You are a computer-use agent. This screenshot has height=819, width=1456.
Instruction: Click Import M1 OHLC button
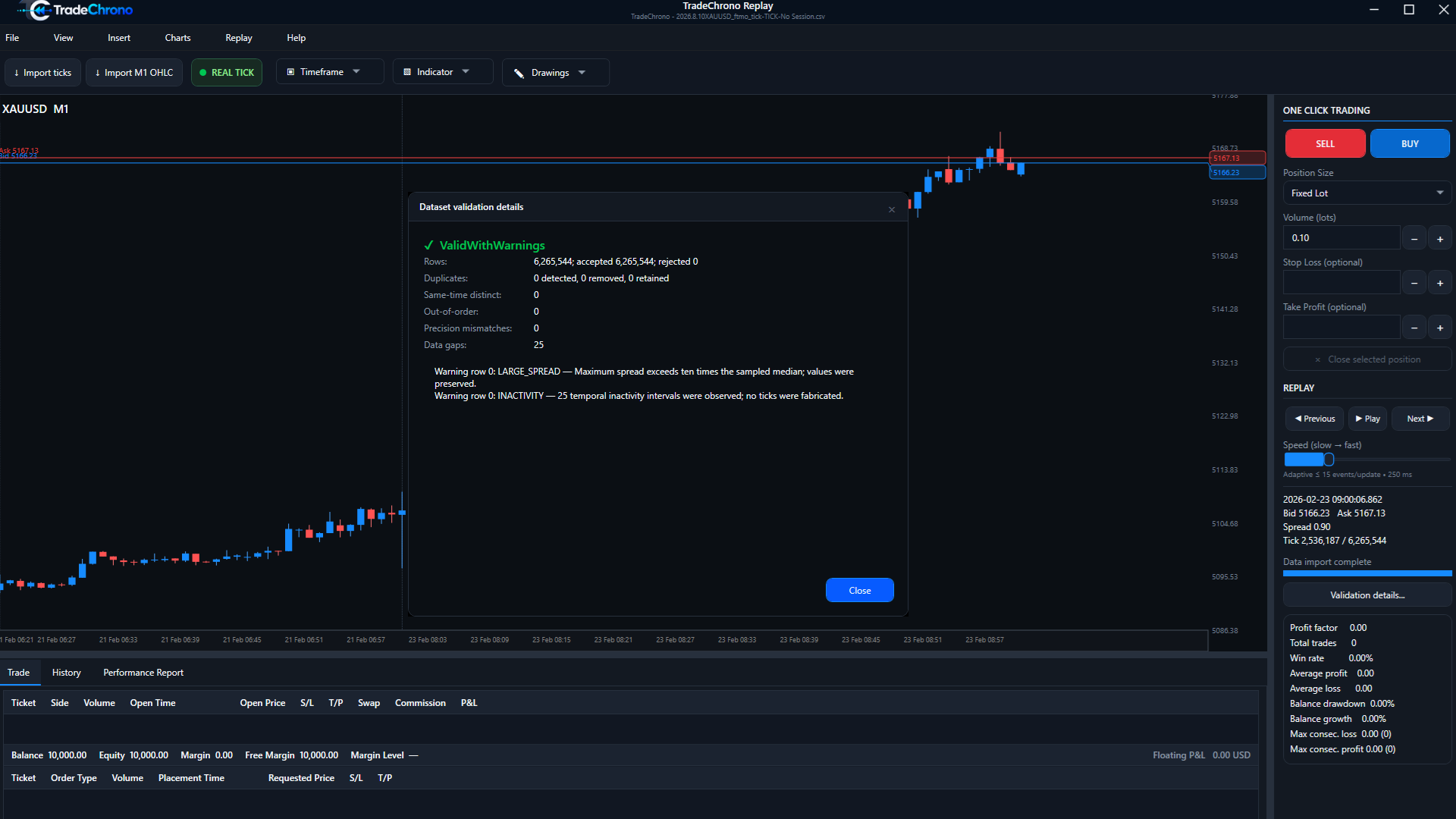tap(134, 73)
